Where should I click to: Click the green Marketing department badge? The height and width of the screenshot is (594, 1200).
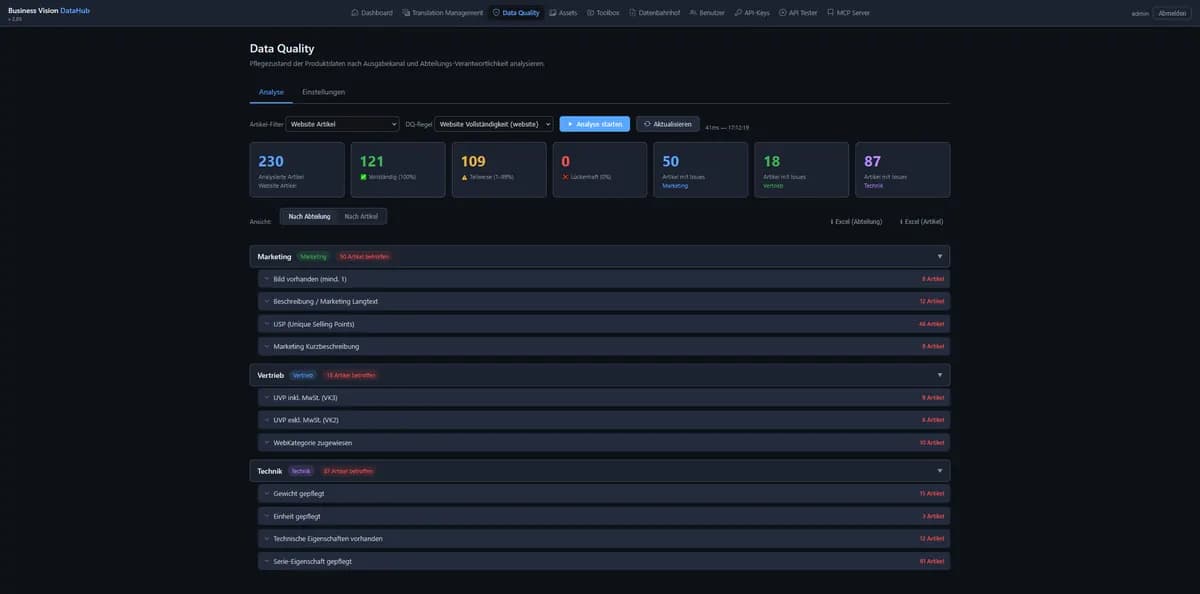pyautogui.click(x=313, y=256)
